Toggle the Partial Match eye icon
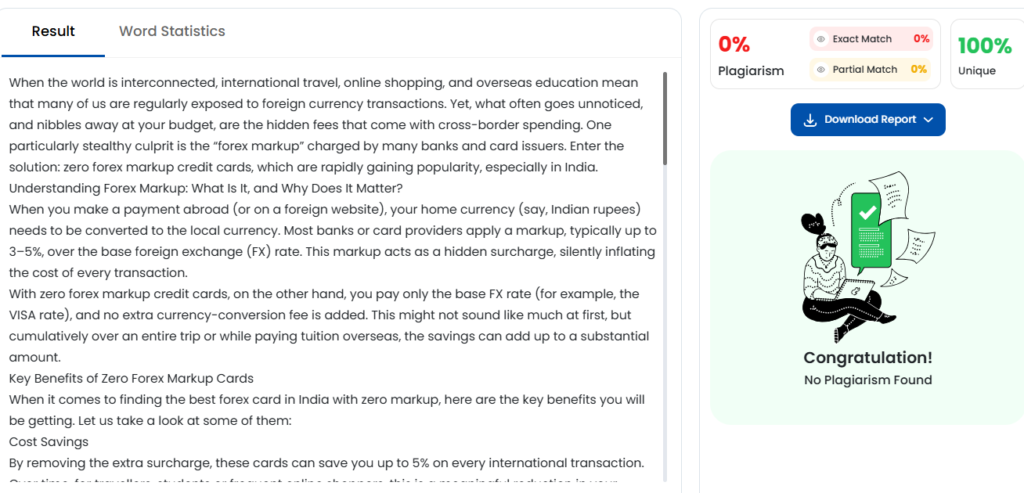The width and height of the screenshot is (1024, 493). 821,69
